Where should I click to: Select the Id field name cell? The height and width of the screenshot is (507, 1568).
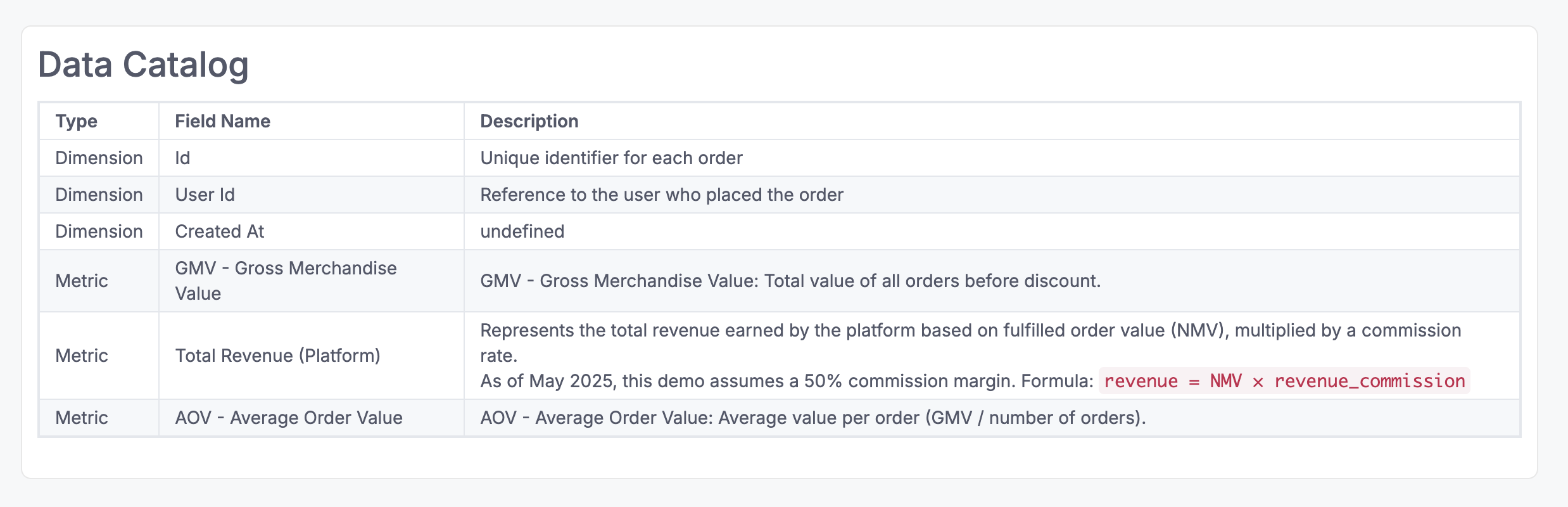(x=182, y=158)
